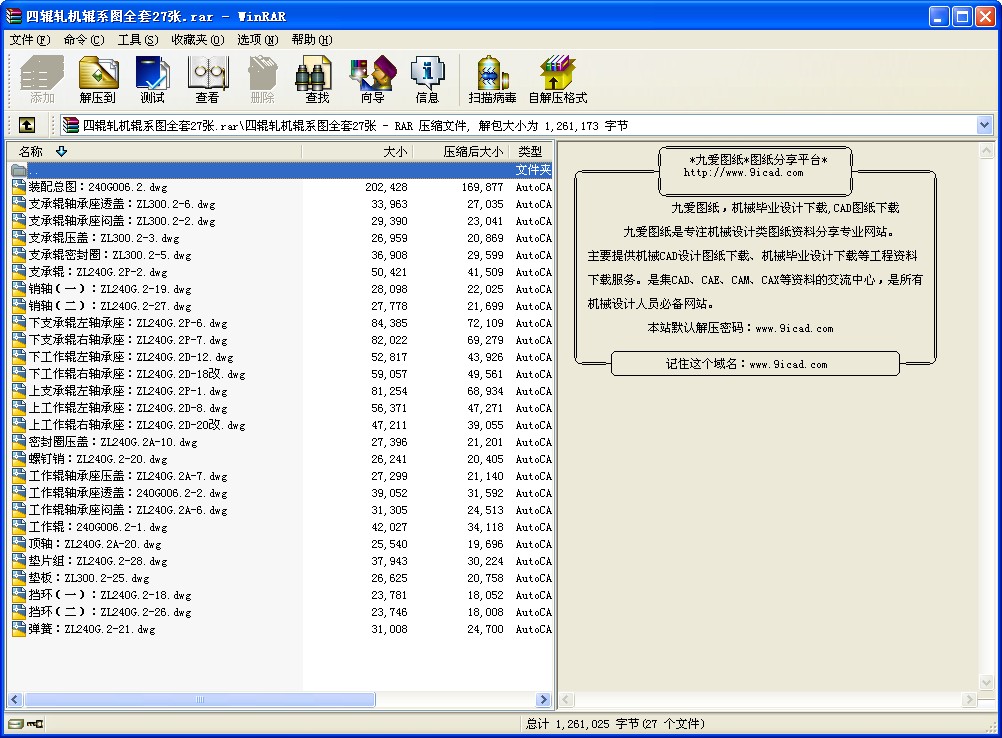
Task: Click file icon of 支承辊：ZL240G.2P-2.dwg
Action: click(19, 272)
